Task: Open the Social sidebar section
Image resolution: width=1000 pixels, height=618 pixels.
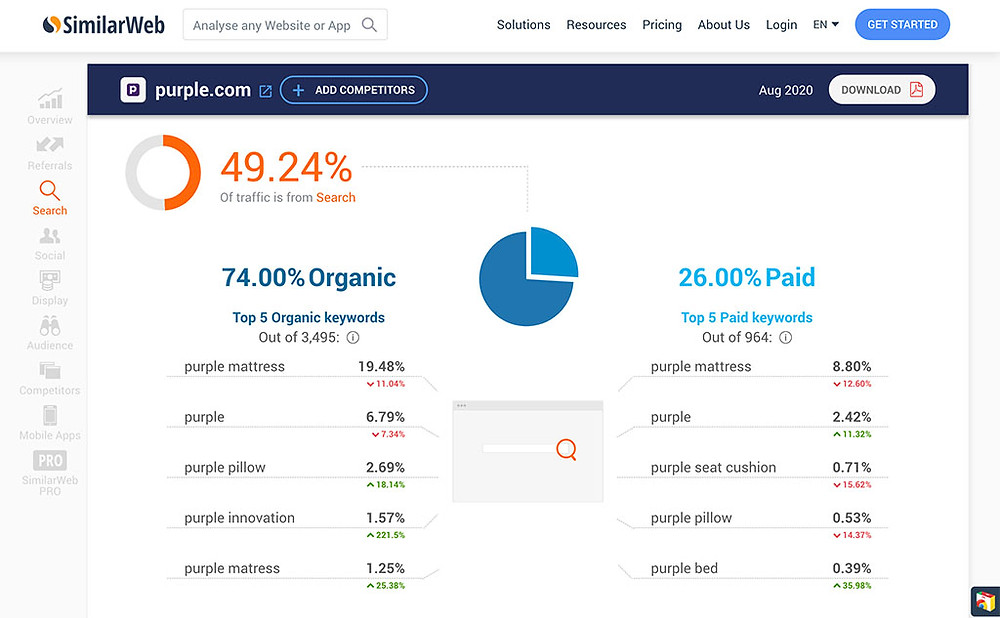Action: 50,244
